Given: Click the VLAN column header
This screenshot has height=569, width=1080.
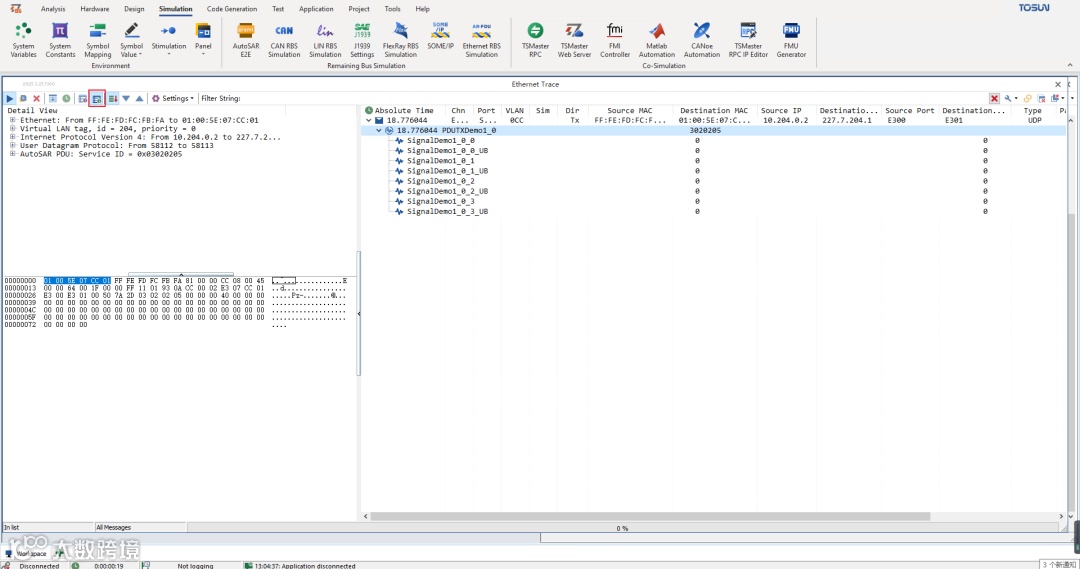Looking at the screenshot, I should click(515, 110).
